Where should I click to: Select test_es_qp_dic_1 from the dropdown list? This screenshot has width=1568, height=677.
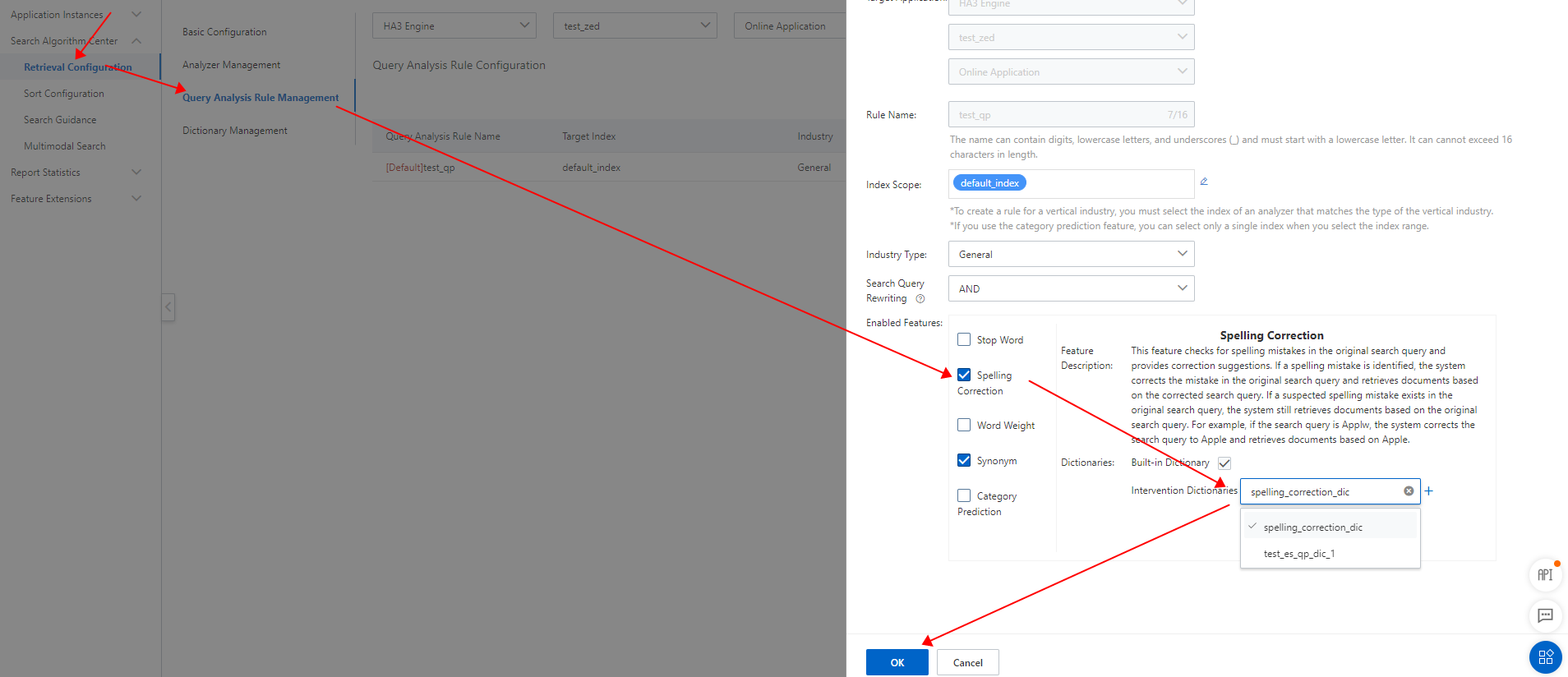pos(1330,554)
